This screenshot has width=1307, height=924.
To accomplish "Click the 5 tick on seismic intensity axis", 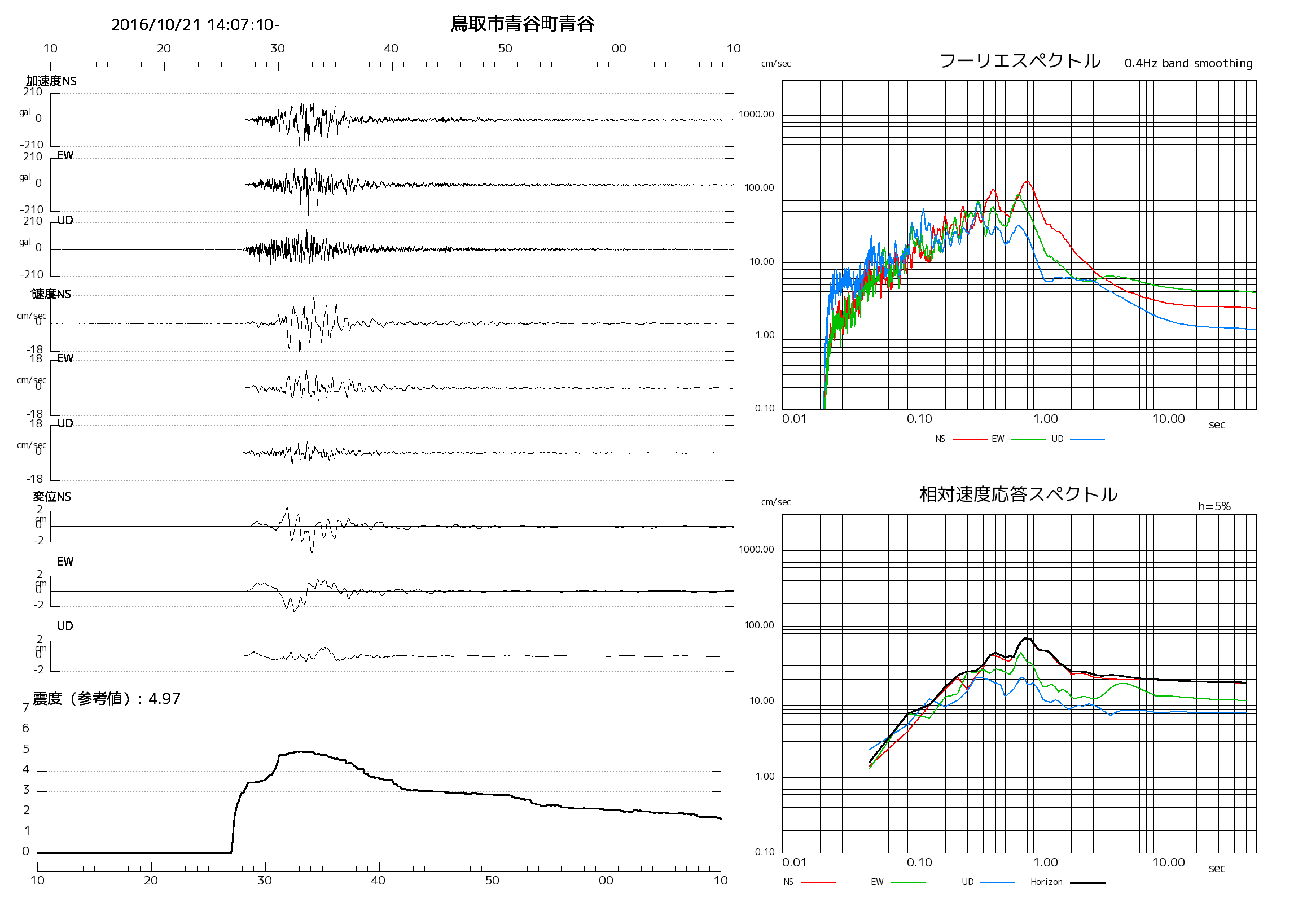I will pos(25,749).
